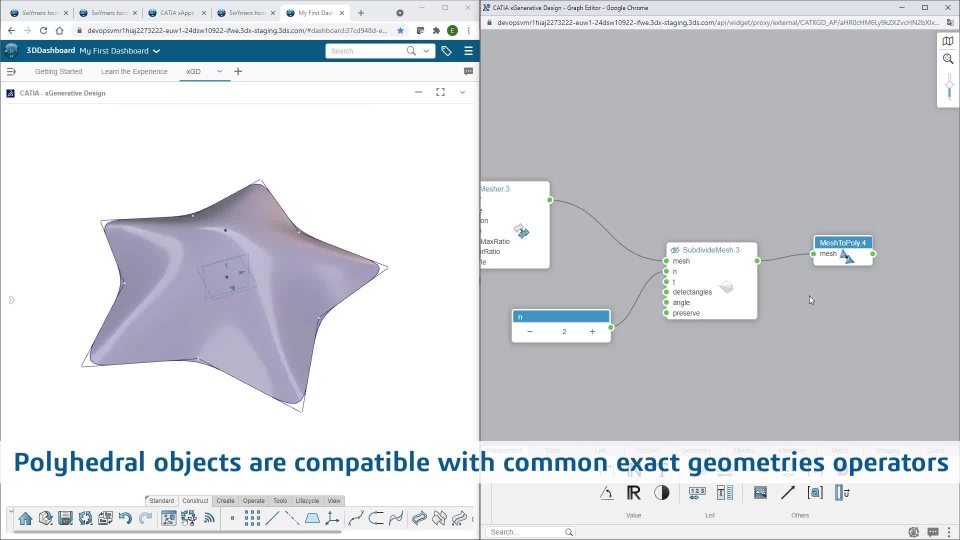Click the Save floppy disk icon
Image resolution: width=960 pixels, height=540 pixels.
click(x=66, y=519)
